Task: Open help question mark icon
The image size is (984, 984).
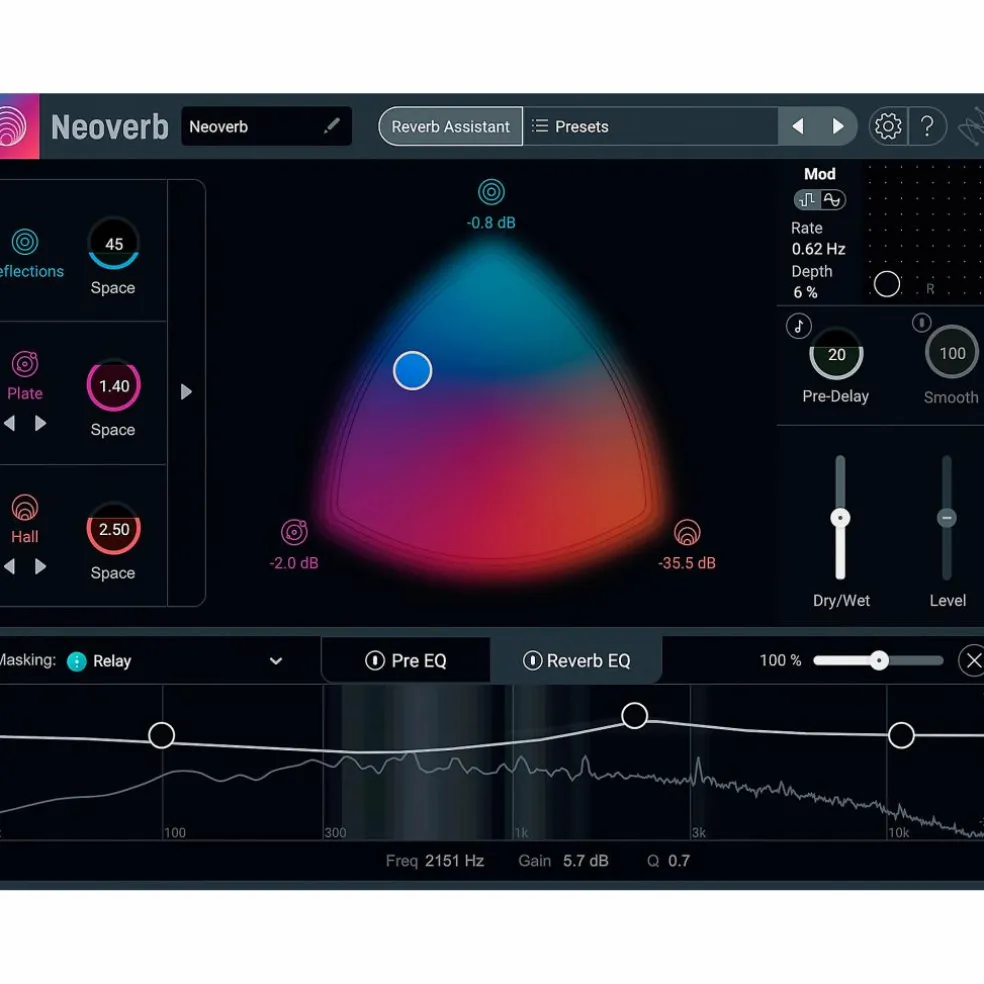Action: click(927, 126)
